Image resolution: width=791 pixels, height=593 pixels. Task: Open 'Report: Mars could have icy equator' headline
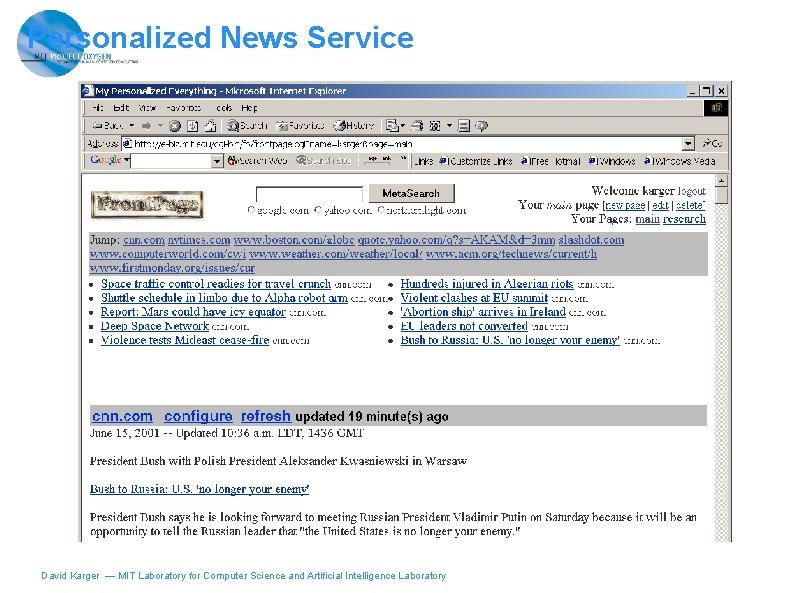(x=193, y=312)
